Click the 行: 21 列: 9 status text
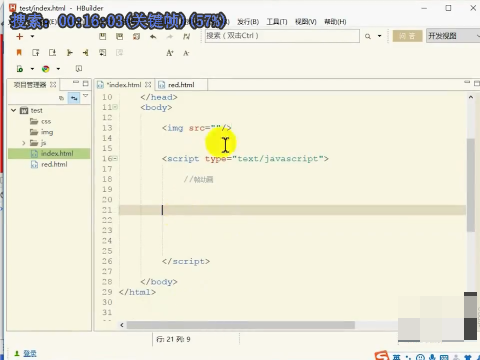Screen dimensions: 480x360 173,339
